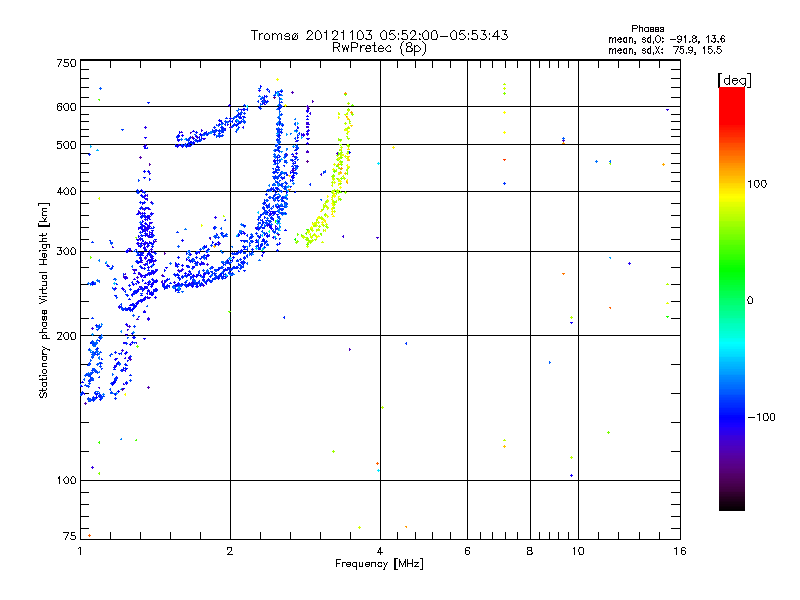Viewport: 800px width, 600px height.
Task: Click the y-axis tick label '100'
Action: coord(67,480)
